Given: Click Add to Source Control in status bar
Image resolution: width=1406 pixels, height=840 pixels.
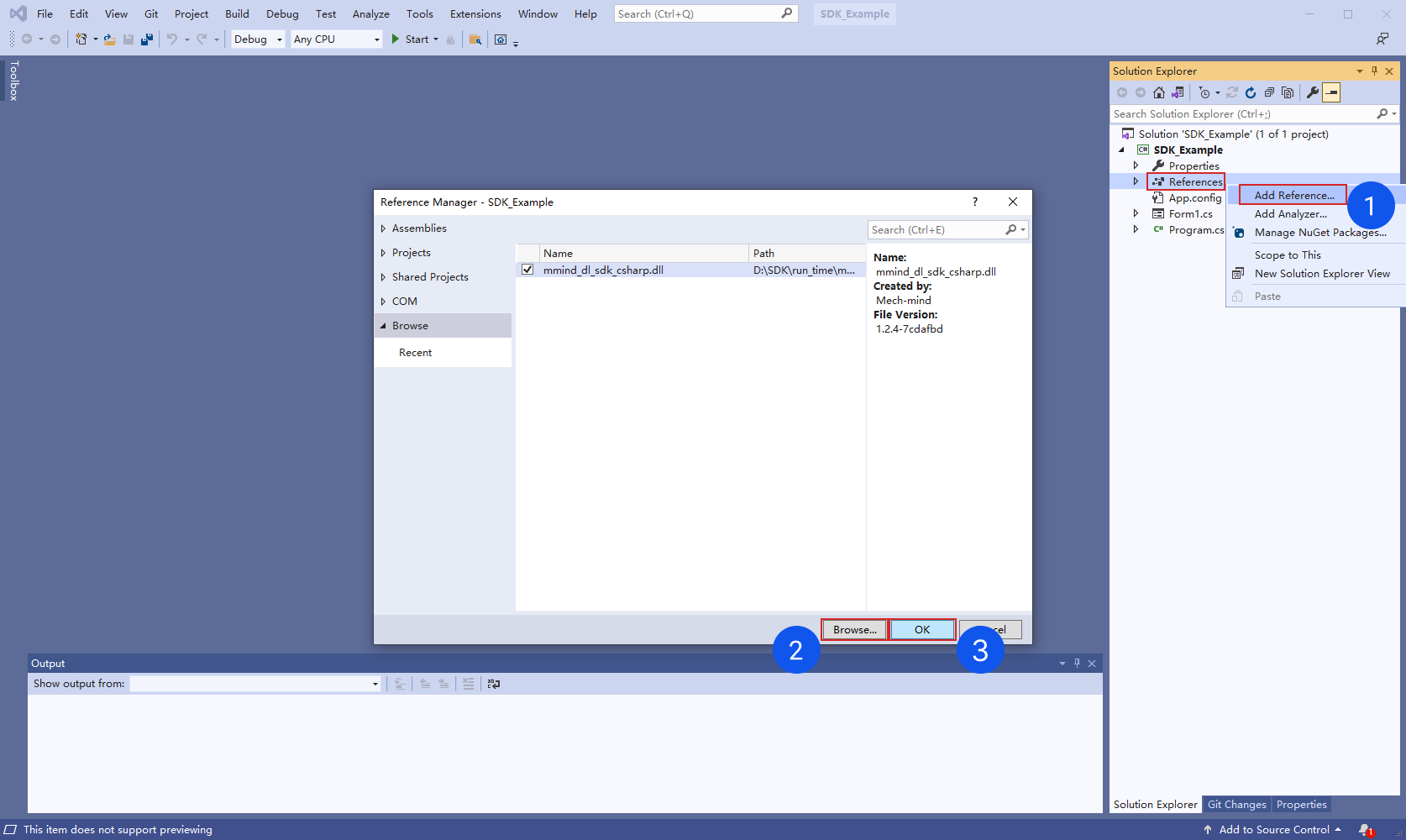Looking at the screenshot, I should (x=1273, y=830).
